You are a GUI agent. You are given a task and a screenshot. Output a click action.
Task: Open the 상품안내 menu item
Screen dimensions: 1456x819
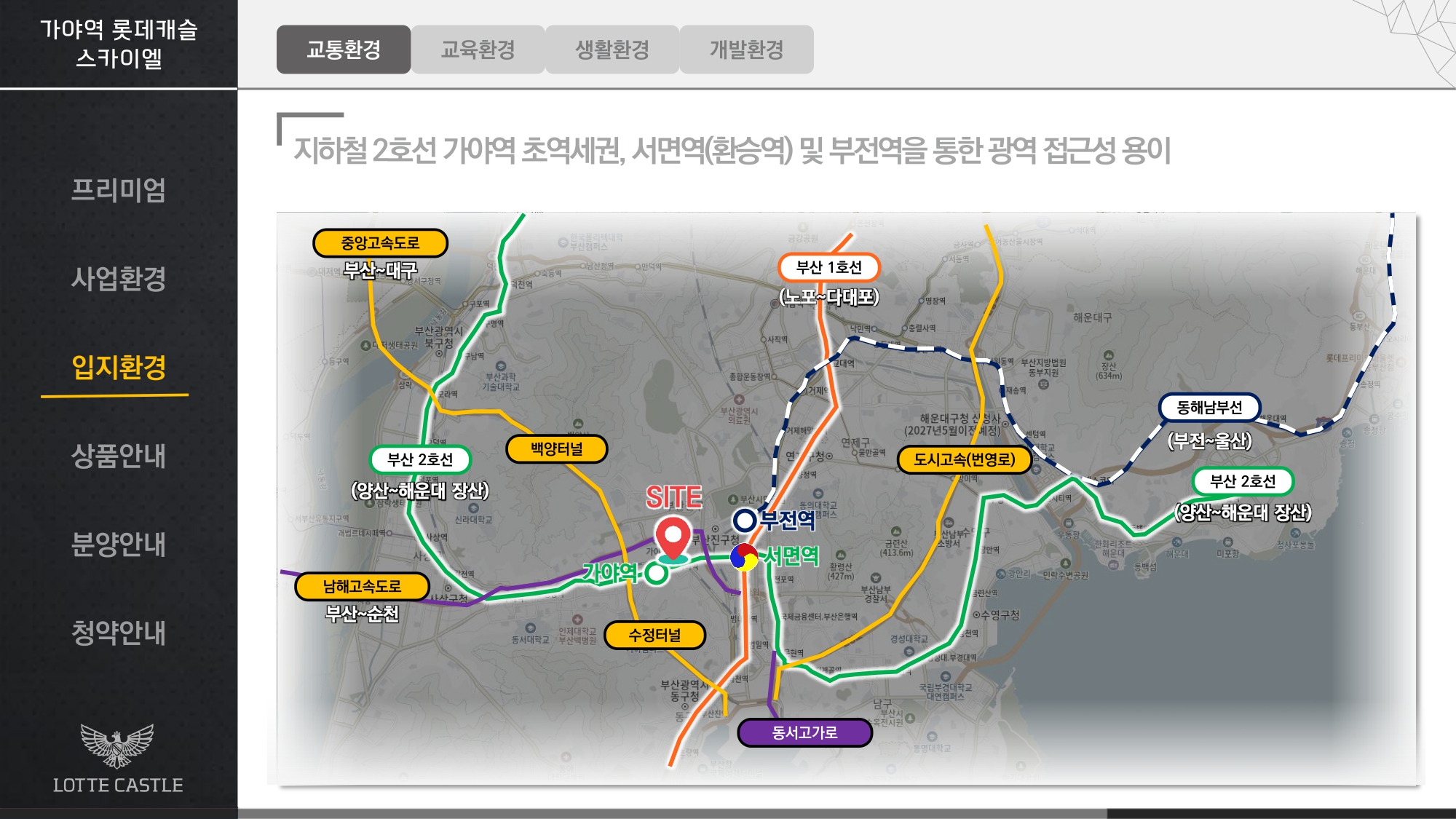(x=118, y=456)
